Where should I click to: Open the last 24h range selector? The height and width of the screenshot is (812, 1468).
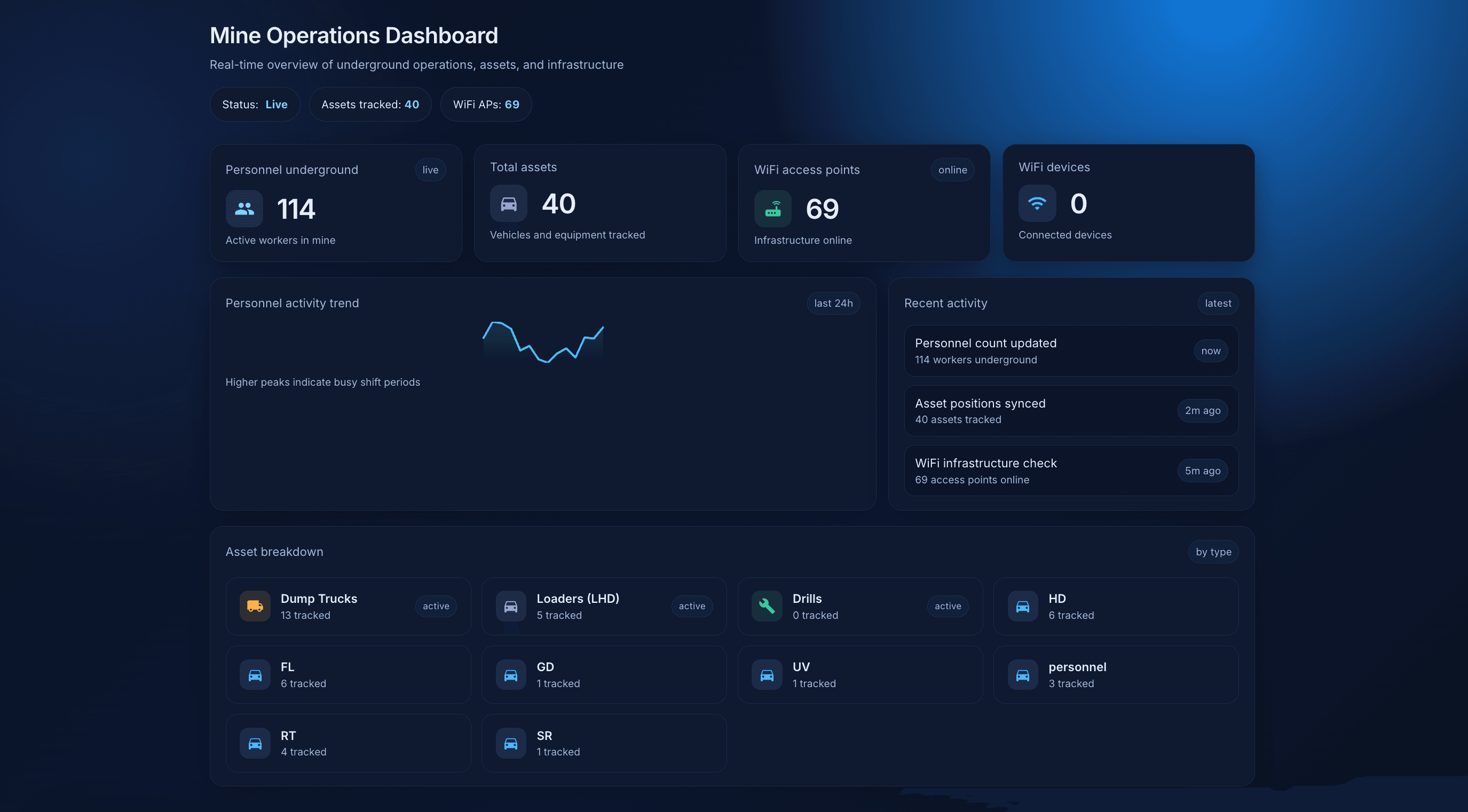(x=833, y=303)
